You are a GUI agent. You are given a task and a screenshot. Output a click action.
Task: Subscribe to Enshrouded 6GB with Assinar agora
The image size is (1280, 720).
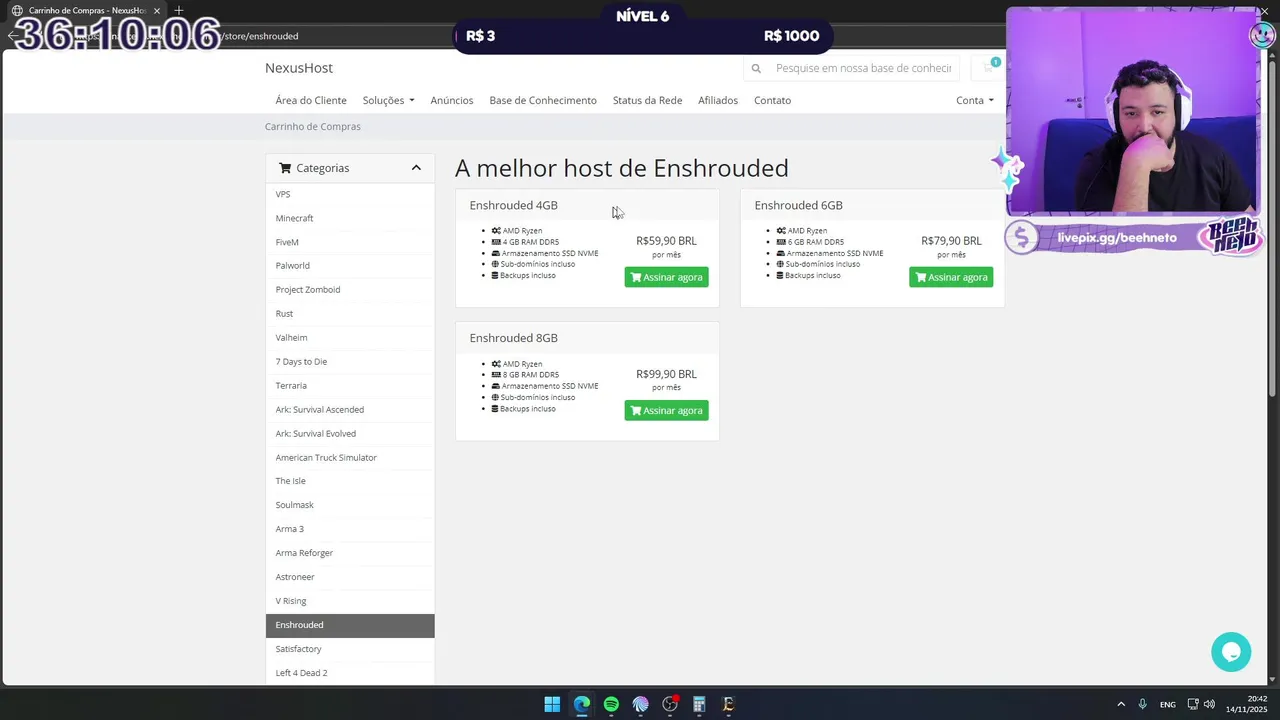[951, 277]
